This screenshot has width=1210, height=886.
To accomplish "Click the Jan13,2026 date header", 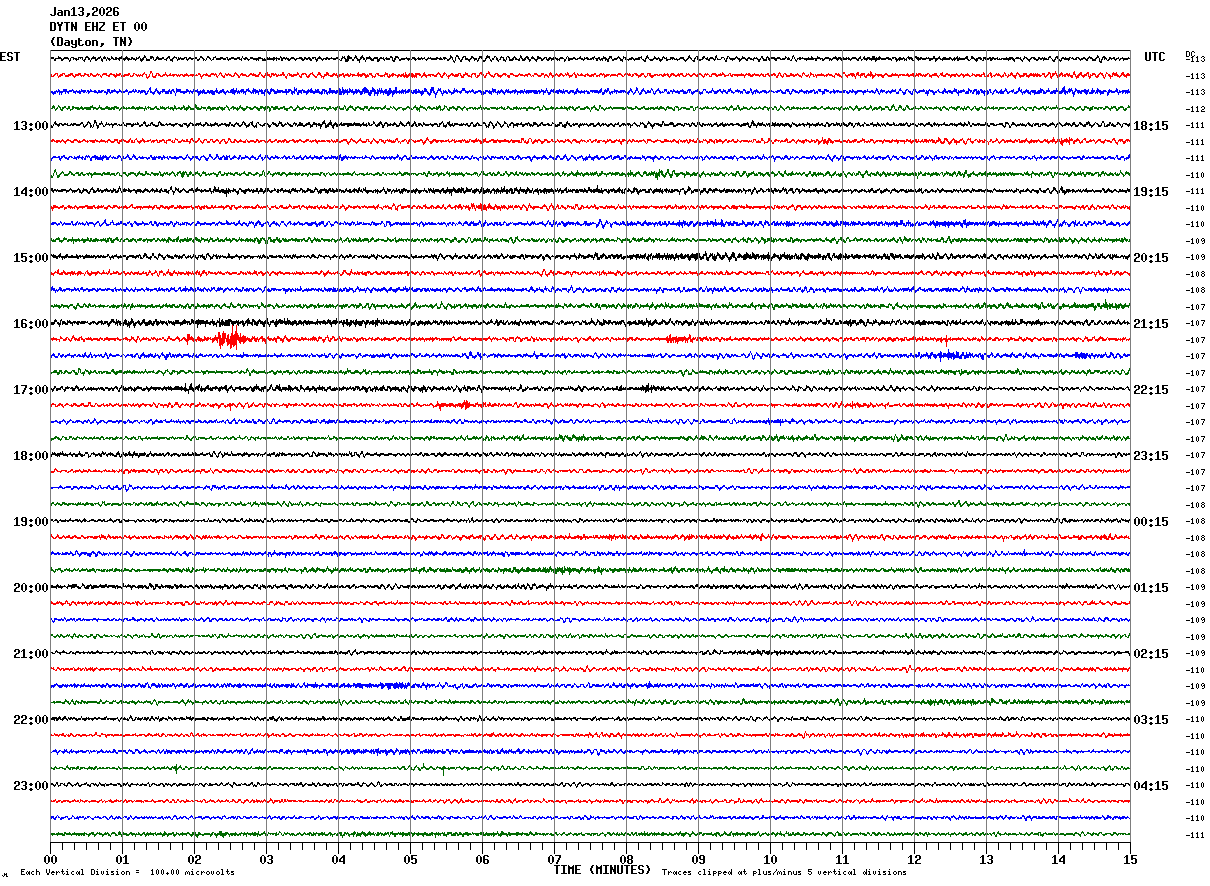I will click(84, 12).
